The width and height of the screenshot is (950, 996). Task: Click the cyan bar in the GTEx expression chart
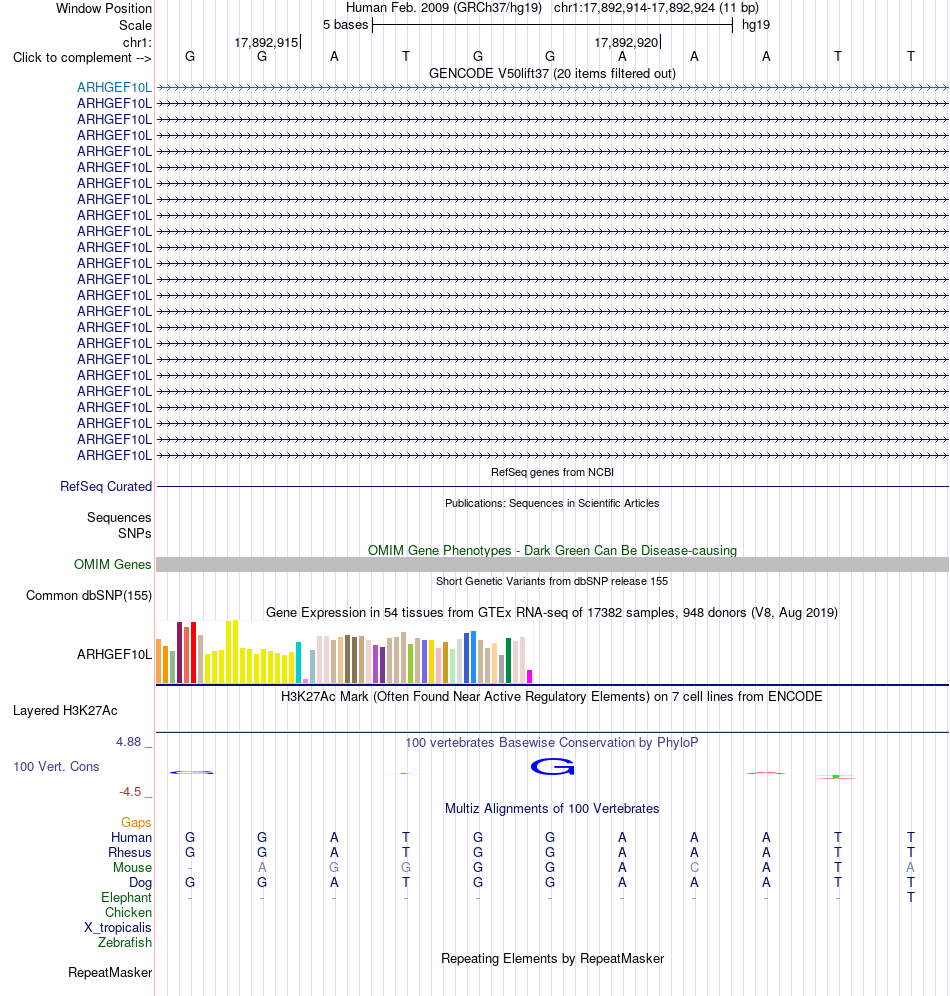tap(298, 663)
